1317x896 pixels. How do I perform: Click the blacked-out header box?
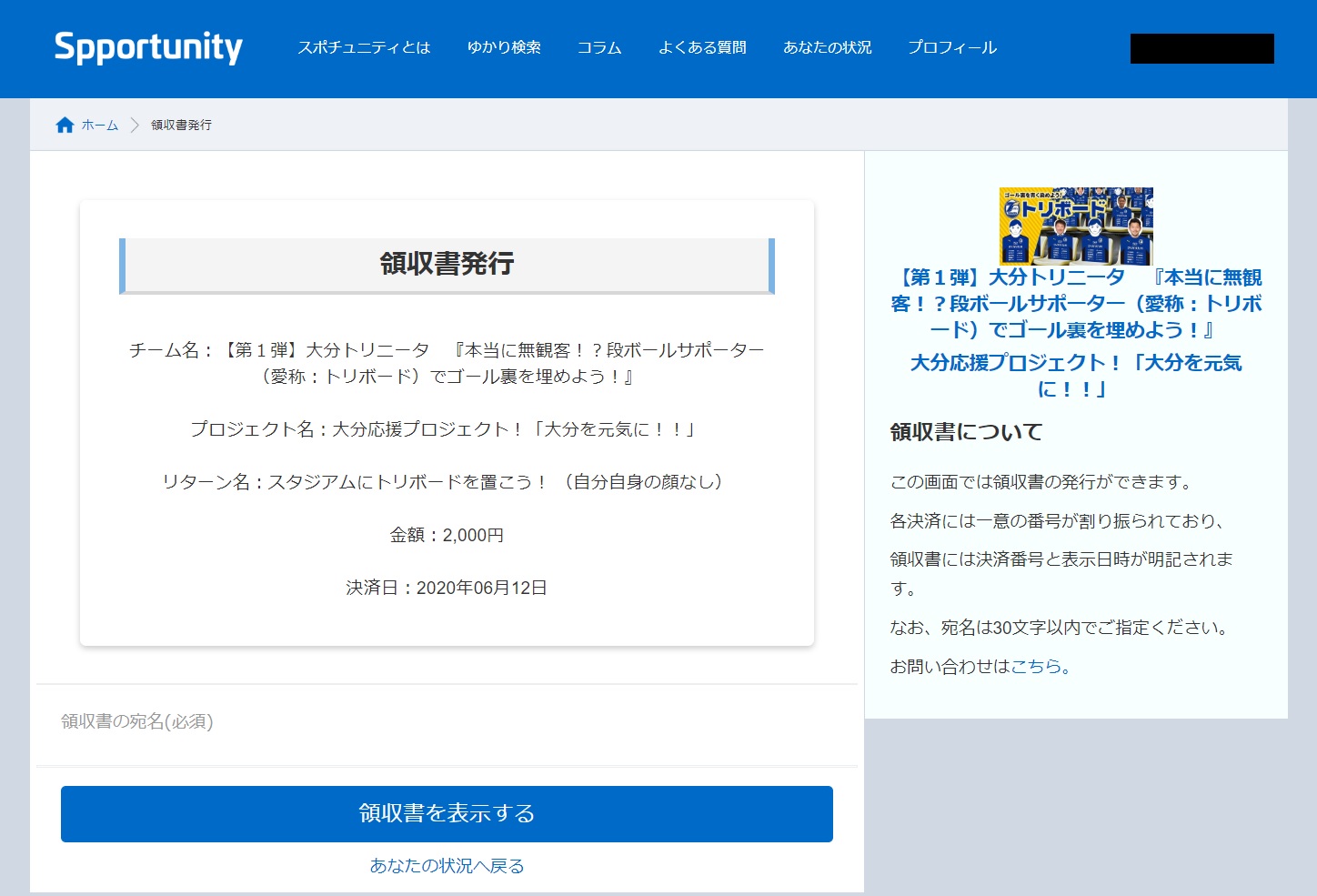(1201, 48)
